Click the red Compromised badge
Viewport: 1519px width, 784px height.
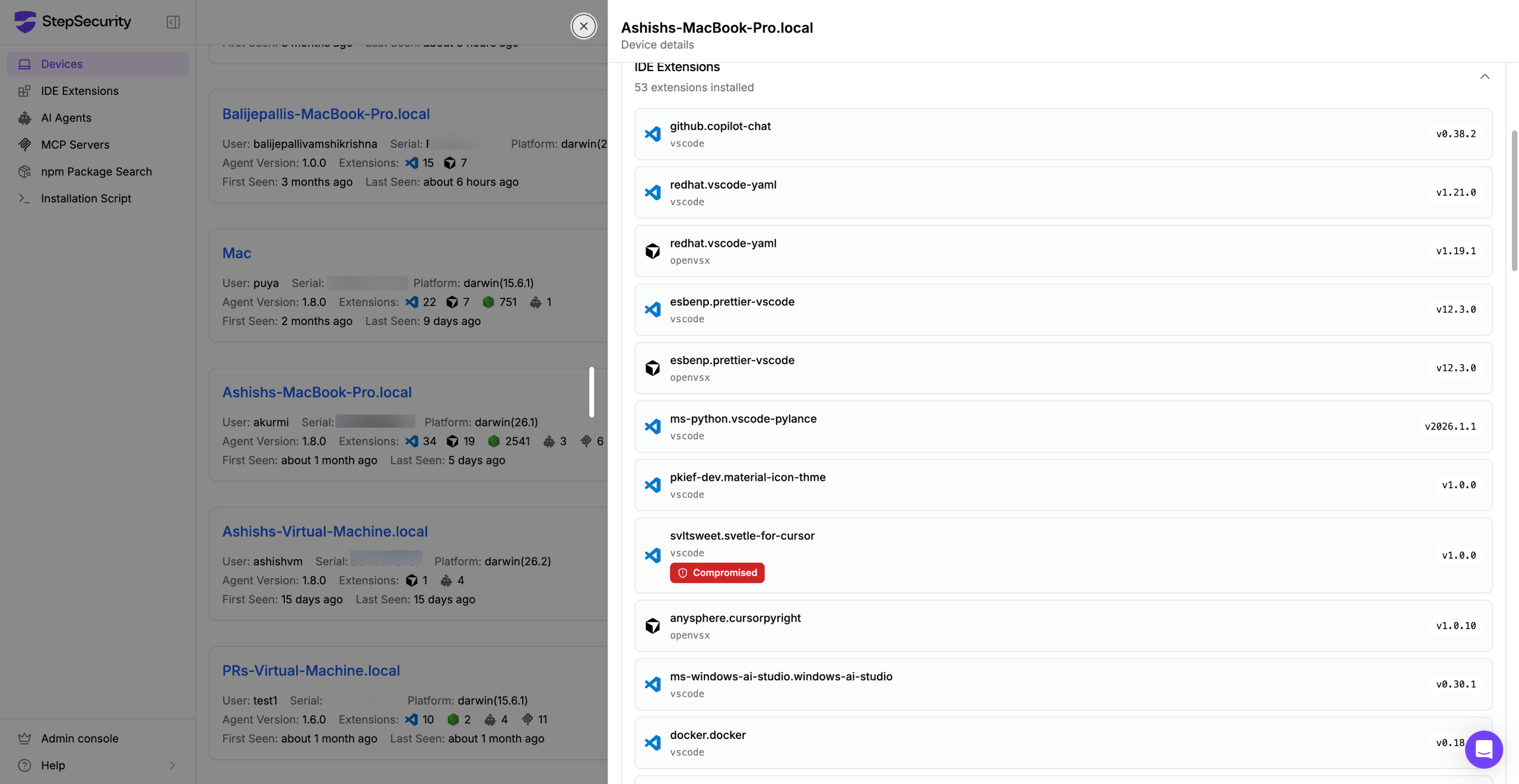tap(717, 573)
